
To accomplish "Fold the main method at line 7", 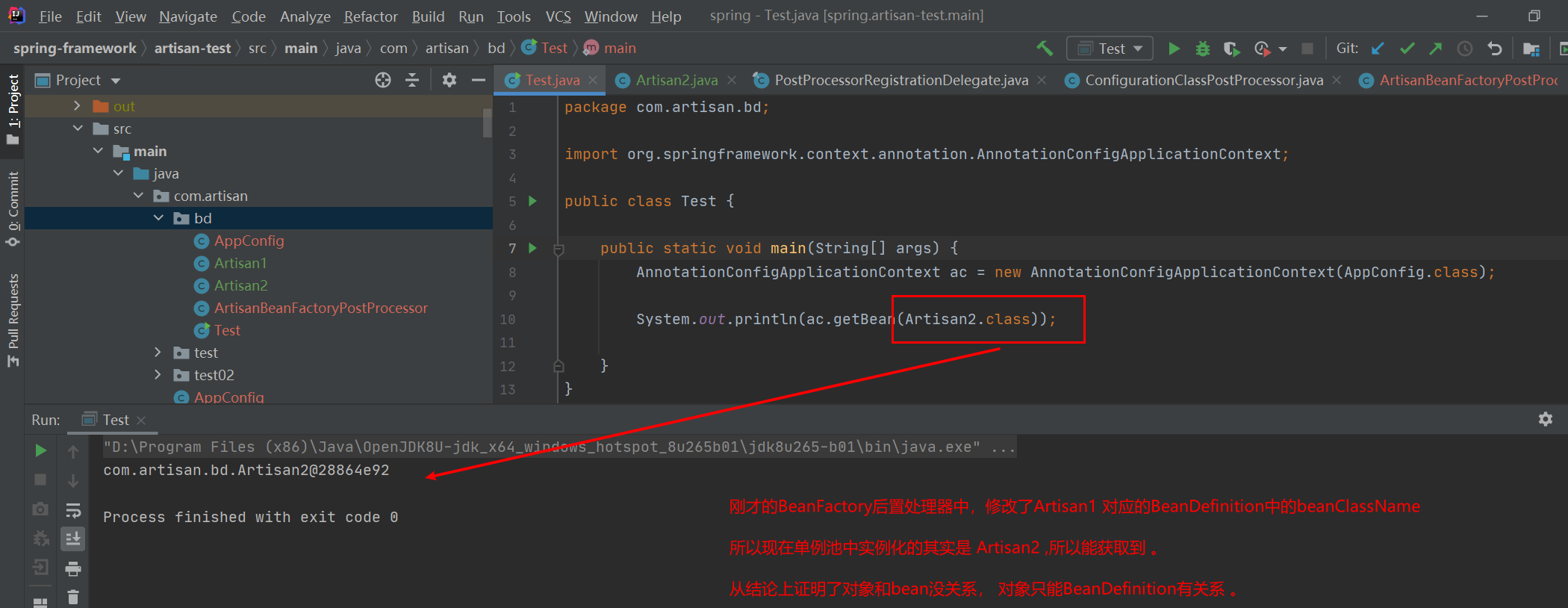I will 559,249.
